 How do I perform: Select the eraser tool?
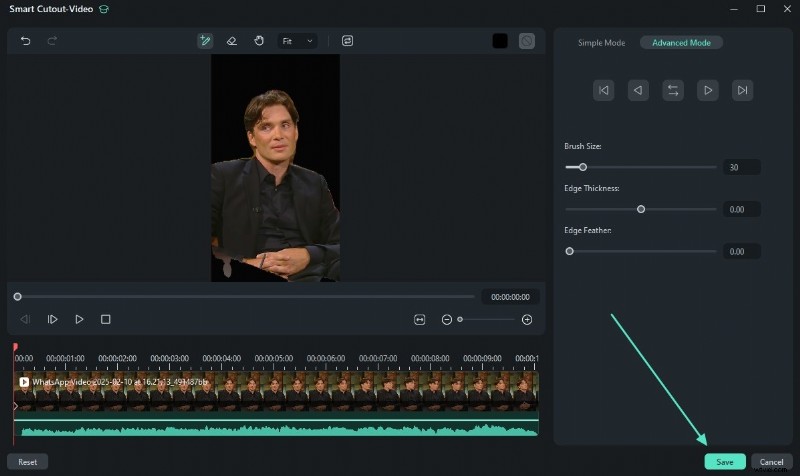coord(231,41)
